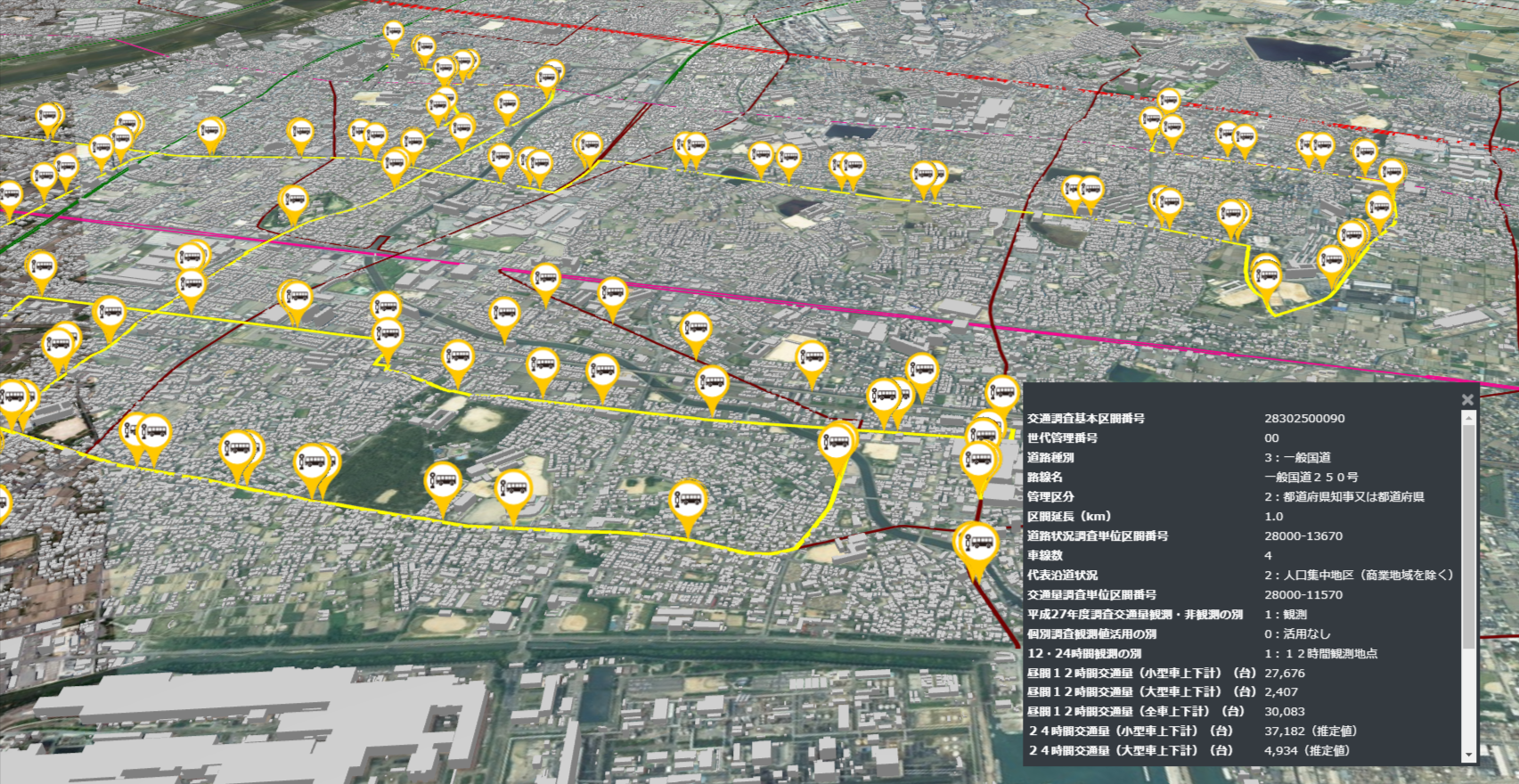The width and height of the screenshot is (1519, 784).
Task: Click the 路線名 label
Action: point(1045,477)
